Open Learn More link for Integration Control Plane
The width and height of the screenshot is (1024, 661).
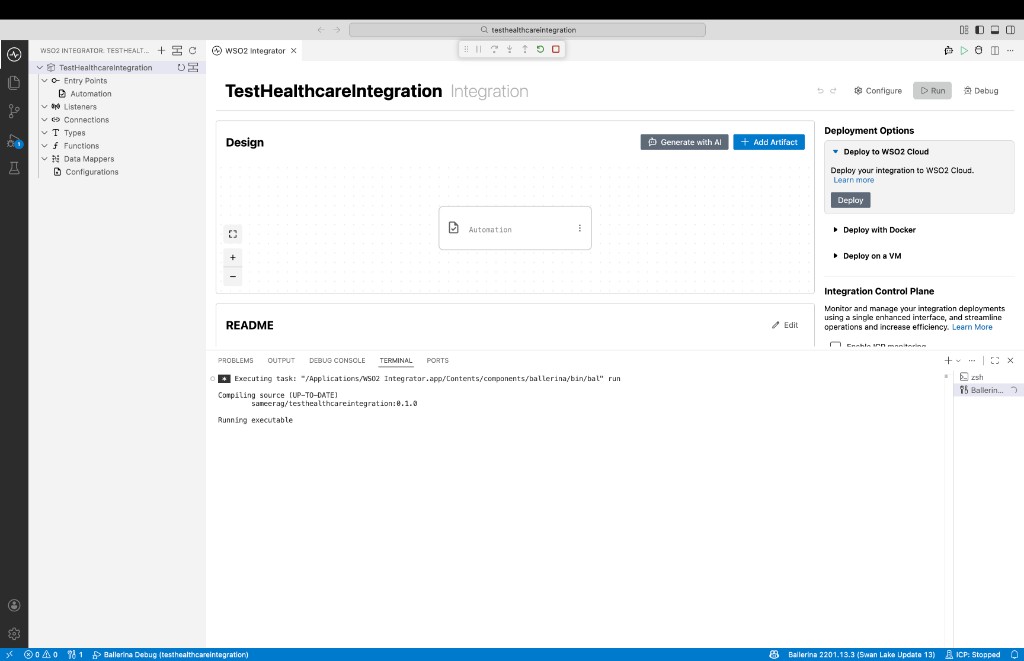tap(972, 327)
